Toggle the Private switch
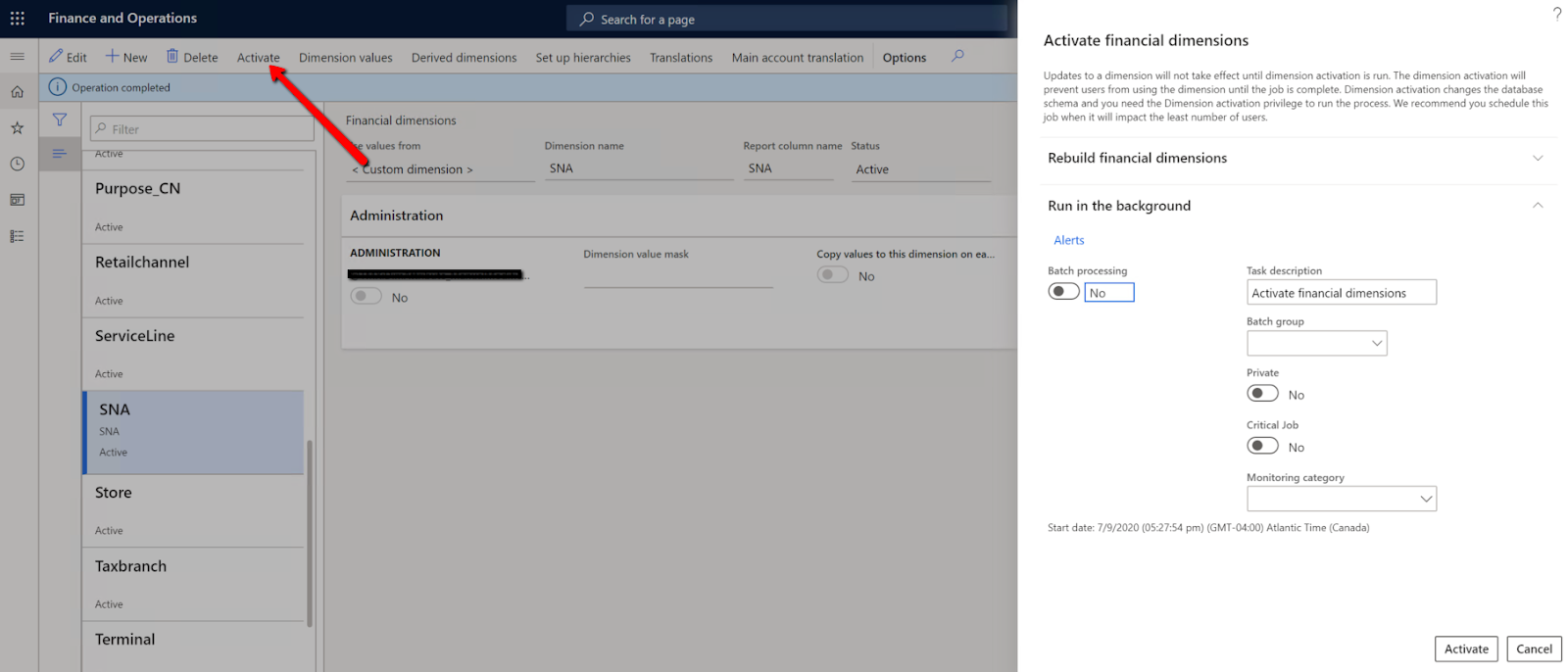1568x672 pixels. [x=1262, y=393]
